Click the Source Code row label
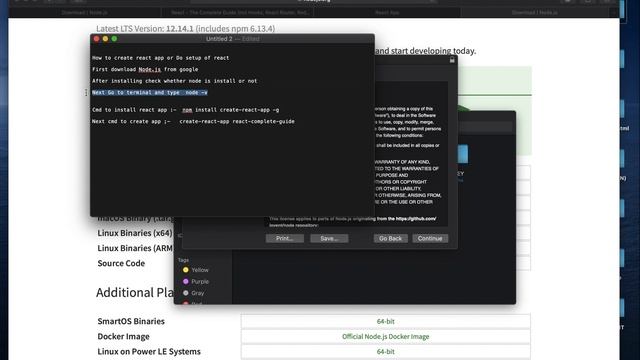 (x=121, y=263)
